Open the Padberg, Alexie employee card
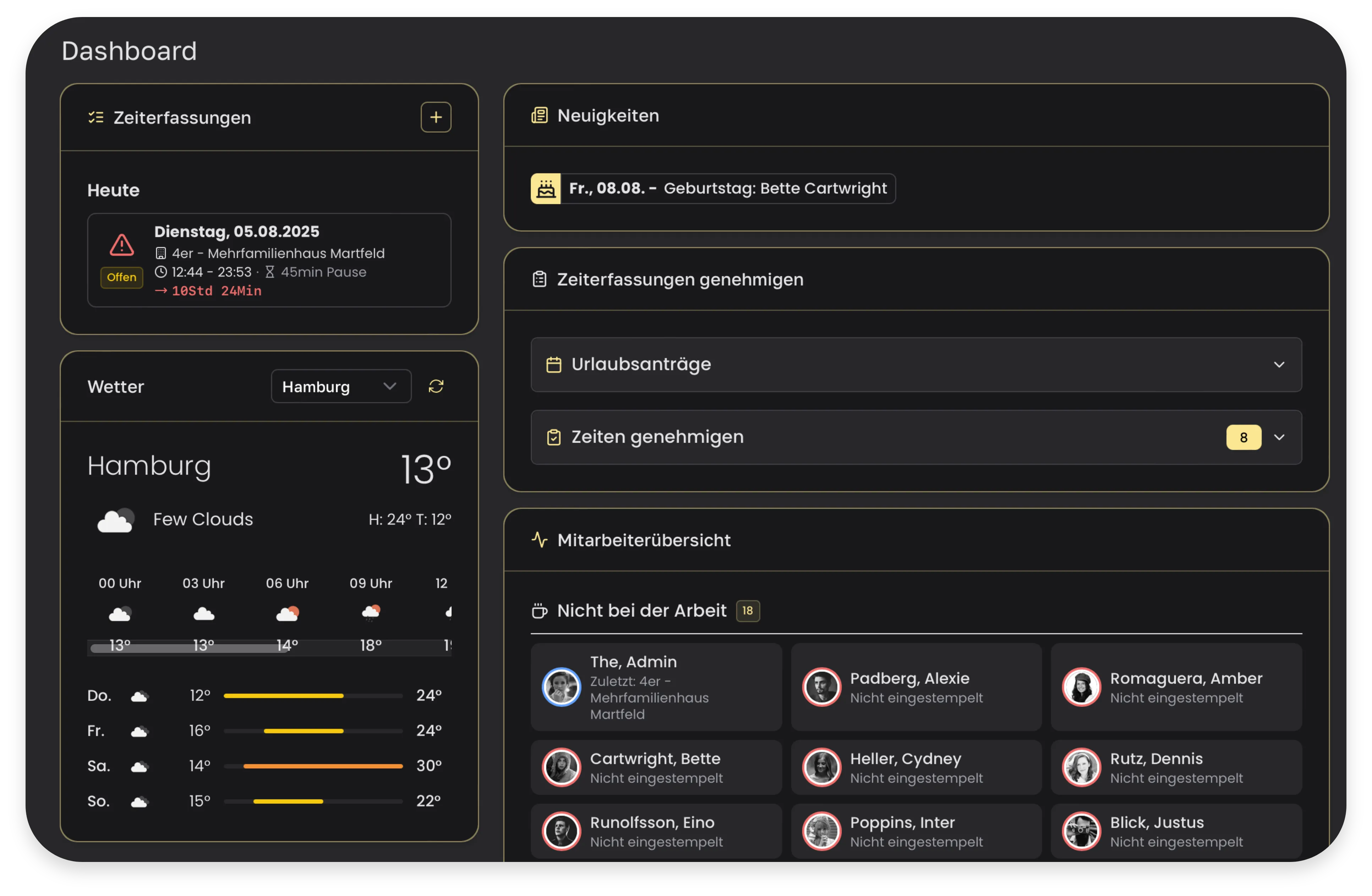Viewport: 1372px width, 896px height. 916,687
